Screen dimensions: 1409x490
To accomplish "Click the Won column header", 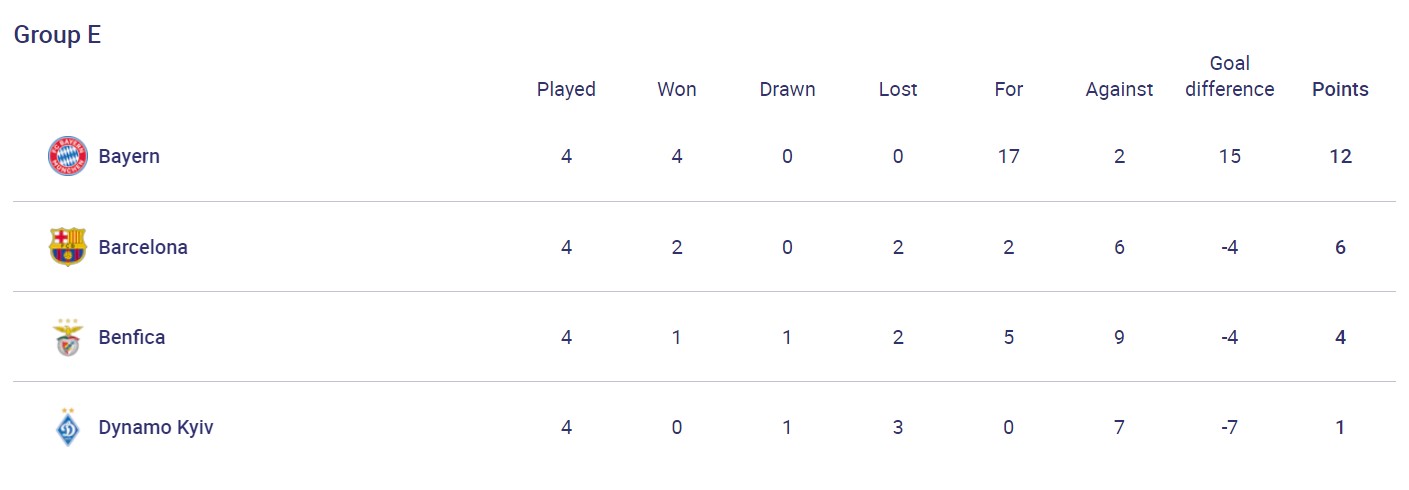I will (677, 89).
